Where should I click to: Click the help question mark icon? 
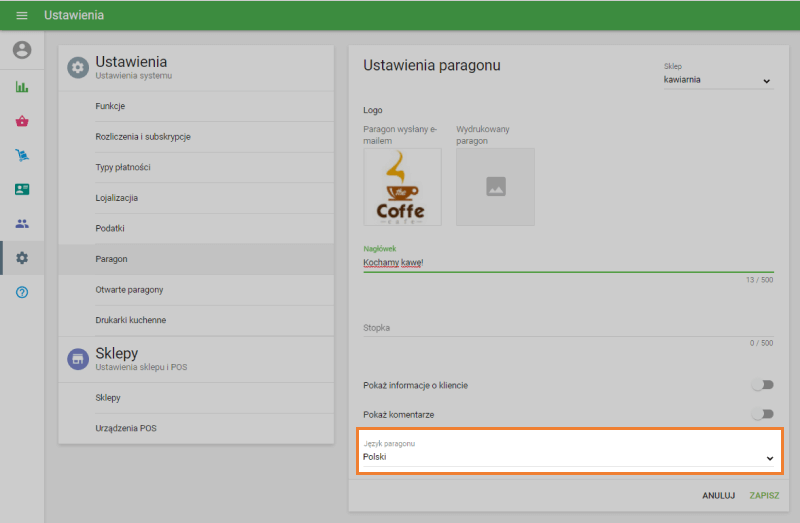[22, 292]
